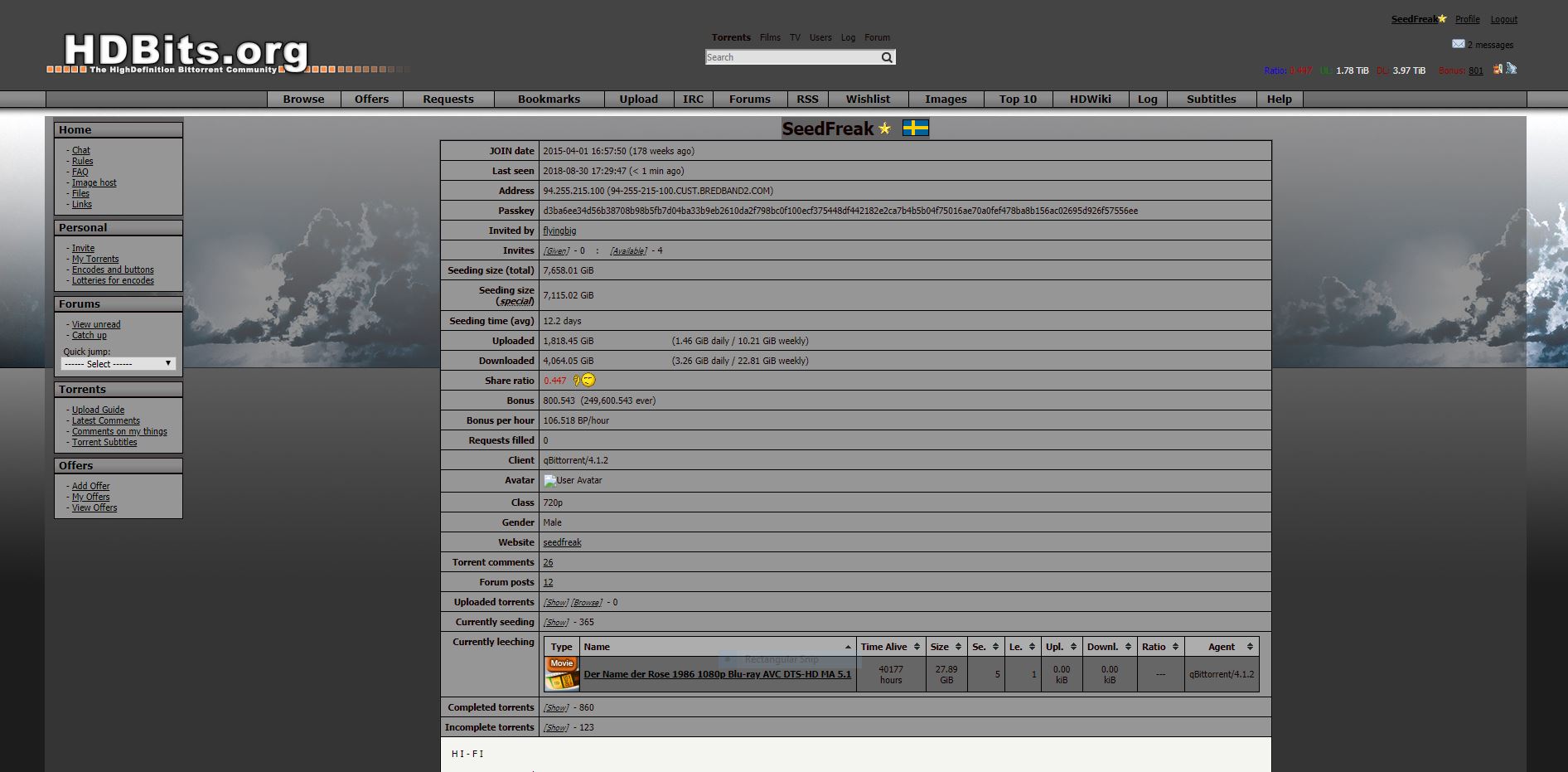This screenshot has height=772, width=1568.
Task: Sort leeching table by Agent arrows
Action: [x=1251, y=647]
